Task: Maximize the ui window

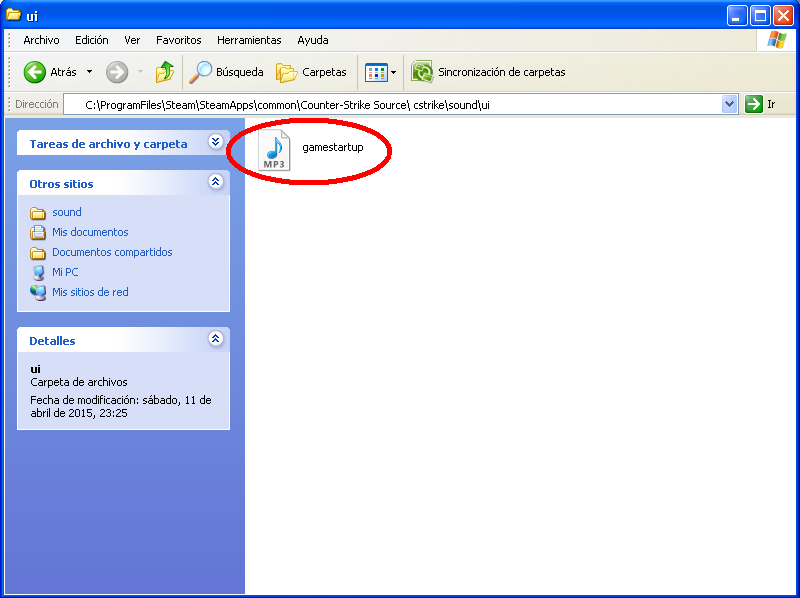Action: coord(760,16)
